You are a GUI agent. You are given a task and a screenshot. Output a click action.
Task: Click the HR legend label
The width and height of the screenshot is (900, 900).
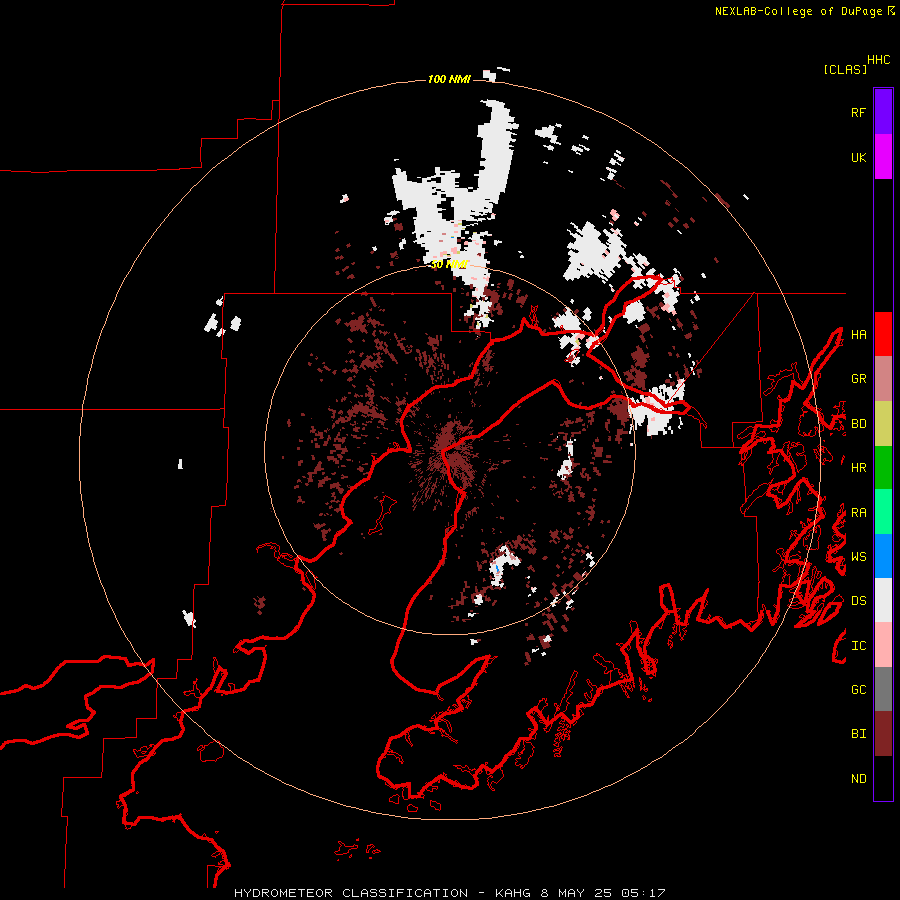pyautogui.click(x=858, y=468)
